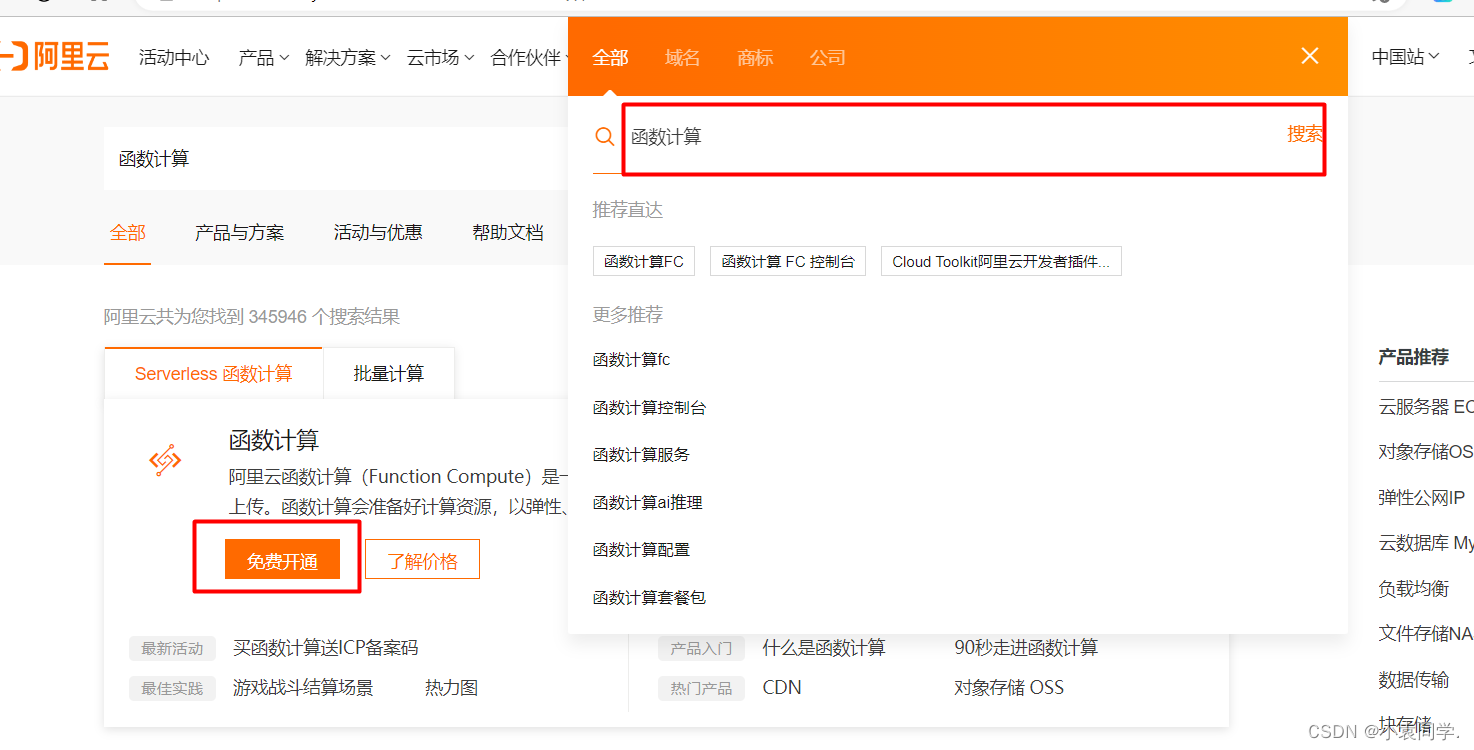This screenshot has height=750, width=1474.
Task: Click the Function Compute product icon
Action: pos(165,459)
